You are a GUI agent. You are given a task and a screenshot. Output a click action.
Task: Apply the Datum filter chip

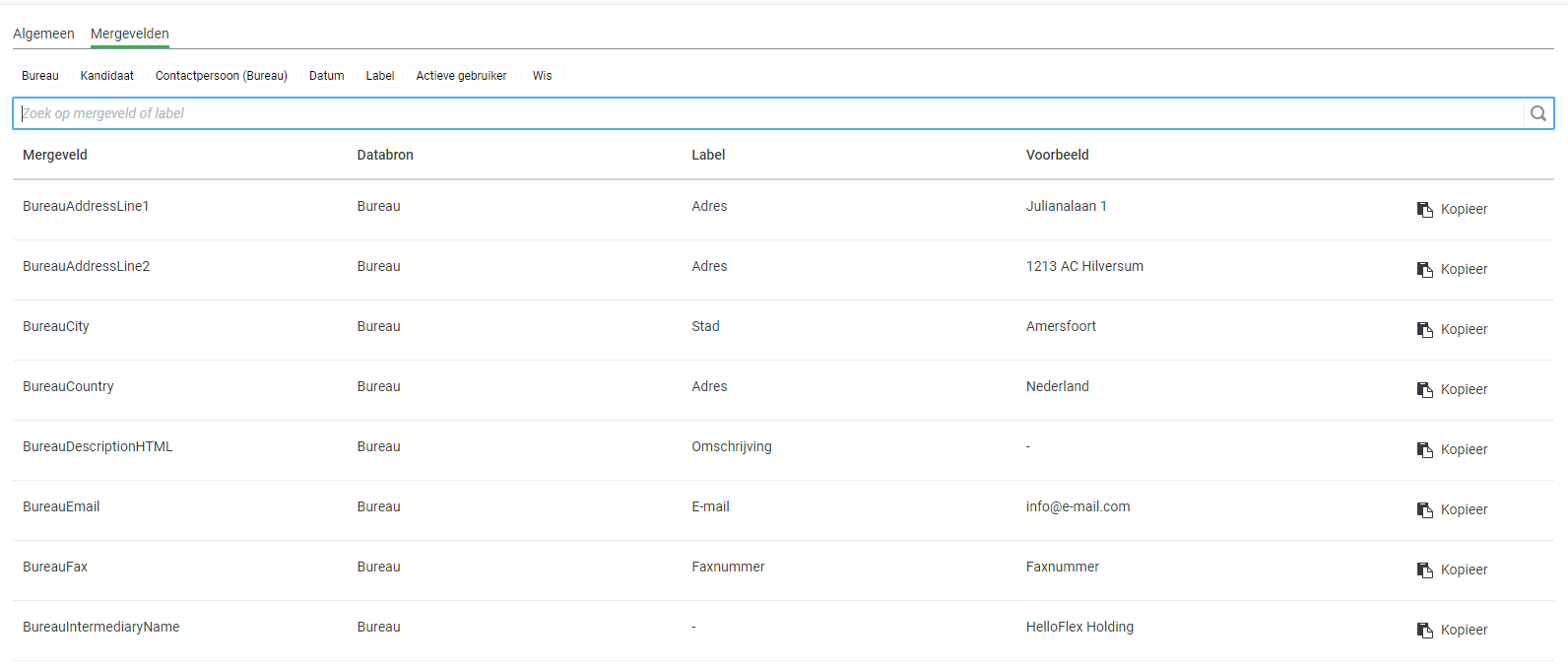tap(327, 76)
